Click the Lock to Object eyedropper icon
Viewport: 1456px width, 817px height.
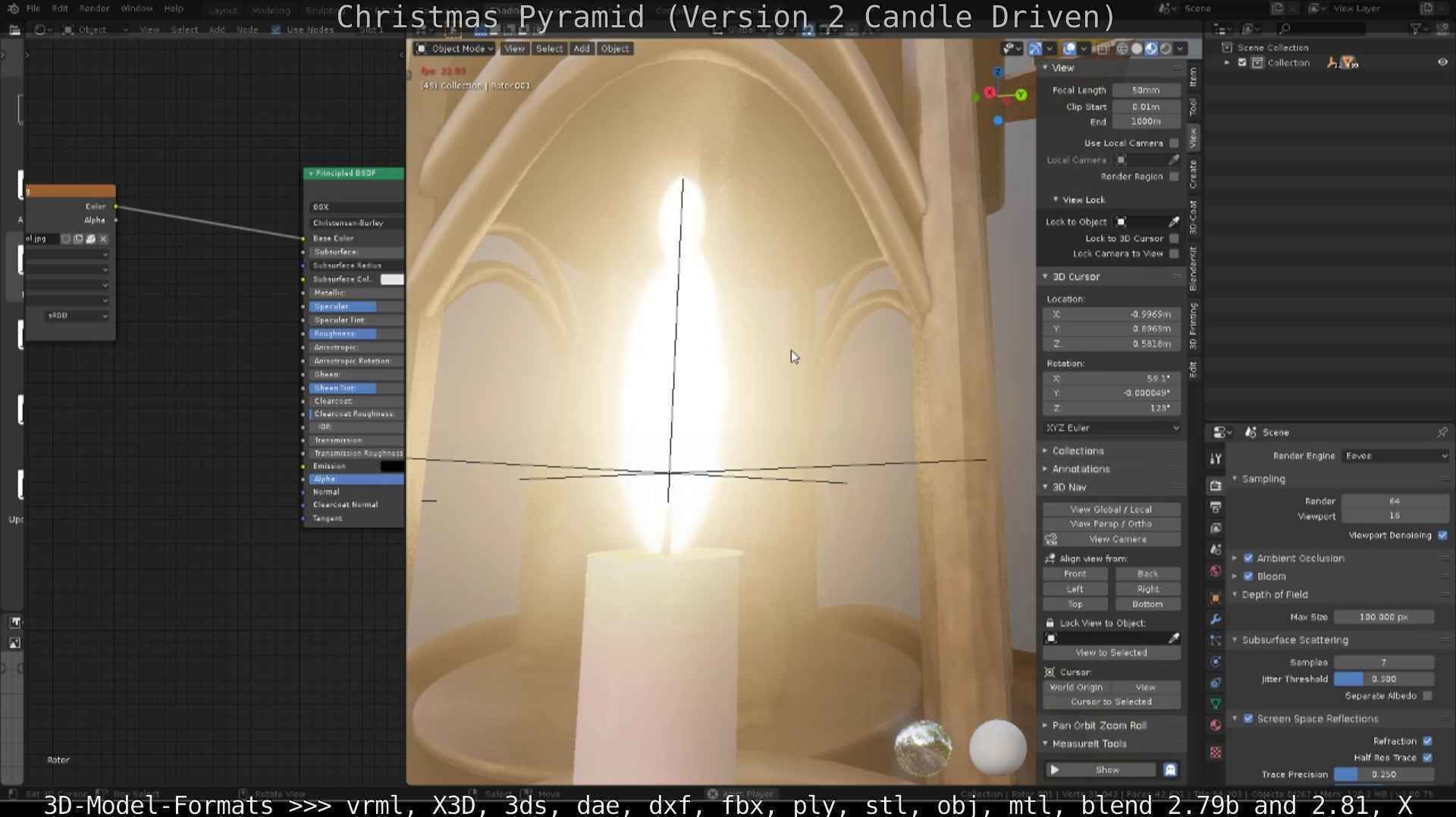[x=1174, y=222]
